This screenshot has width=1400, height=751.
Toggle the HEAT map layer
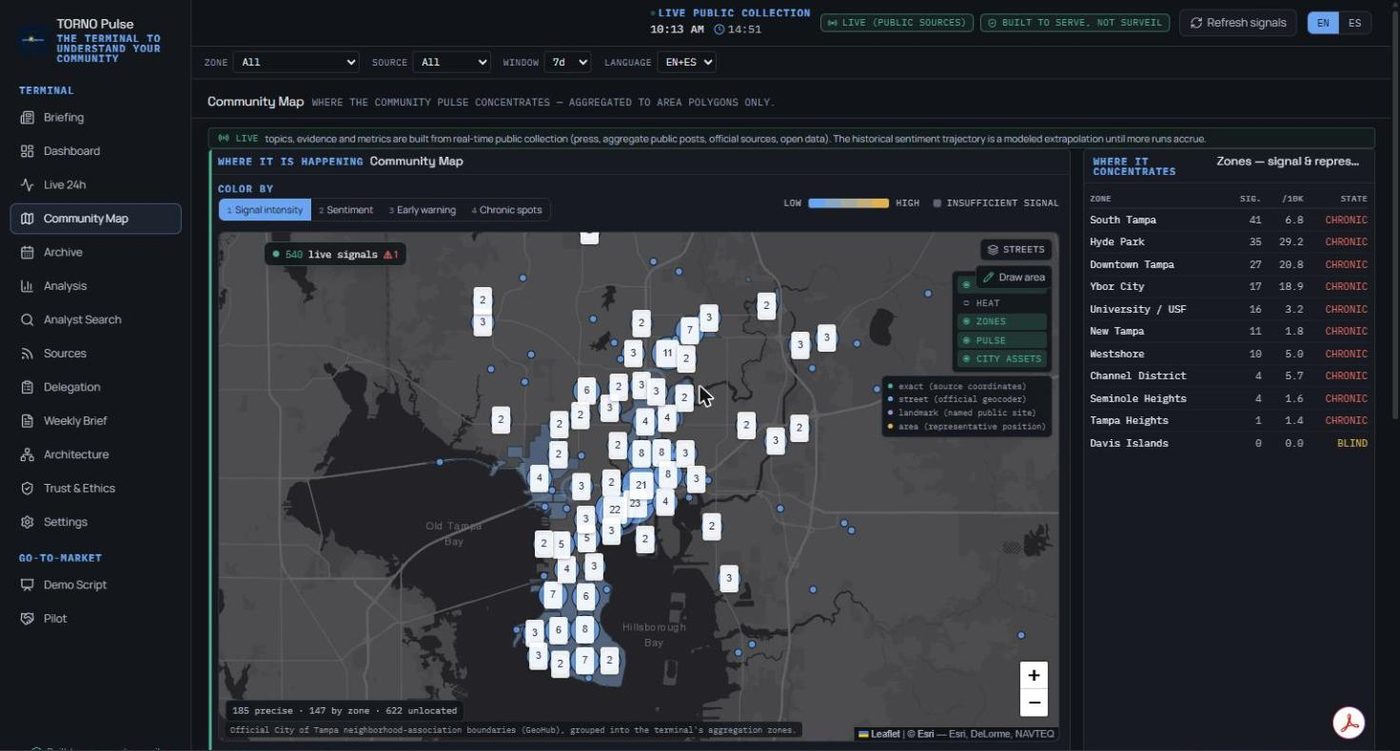click(1000, 303)
